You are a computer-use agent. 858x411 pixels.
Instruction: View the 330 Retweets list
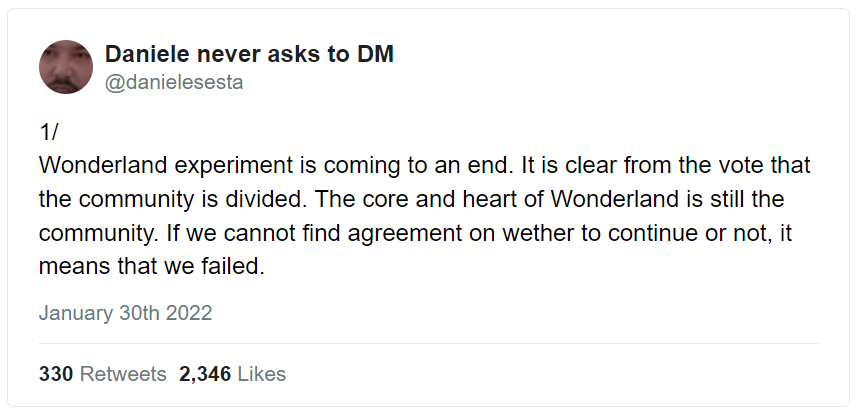pyautogui.click(x=102, y=374)
